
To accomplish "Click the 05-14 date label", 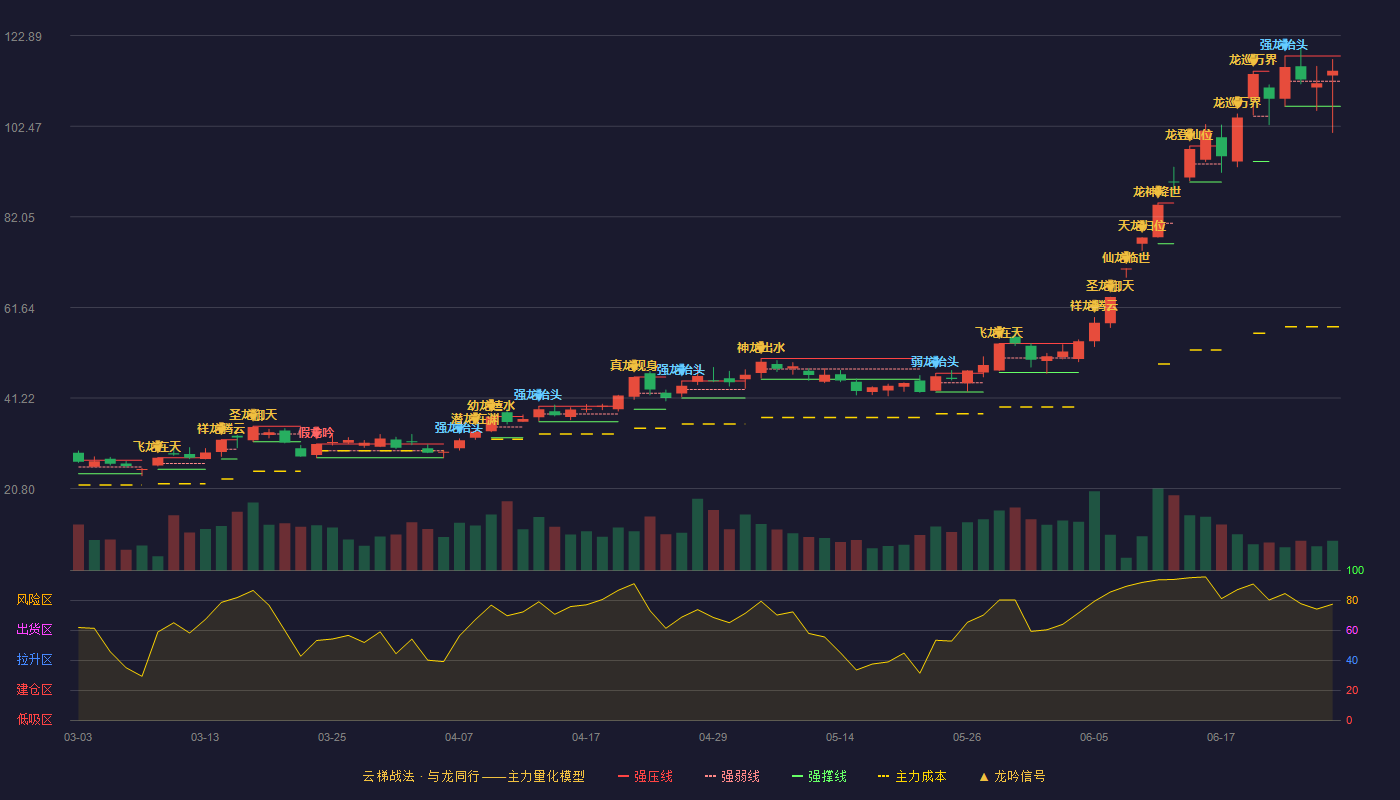I will click(840, 737).
